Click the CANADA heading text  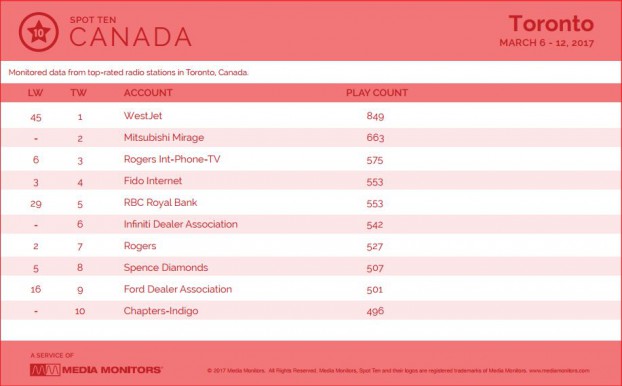pos(131,37)
